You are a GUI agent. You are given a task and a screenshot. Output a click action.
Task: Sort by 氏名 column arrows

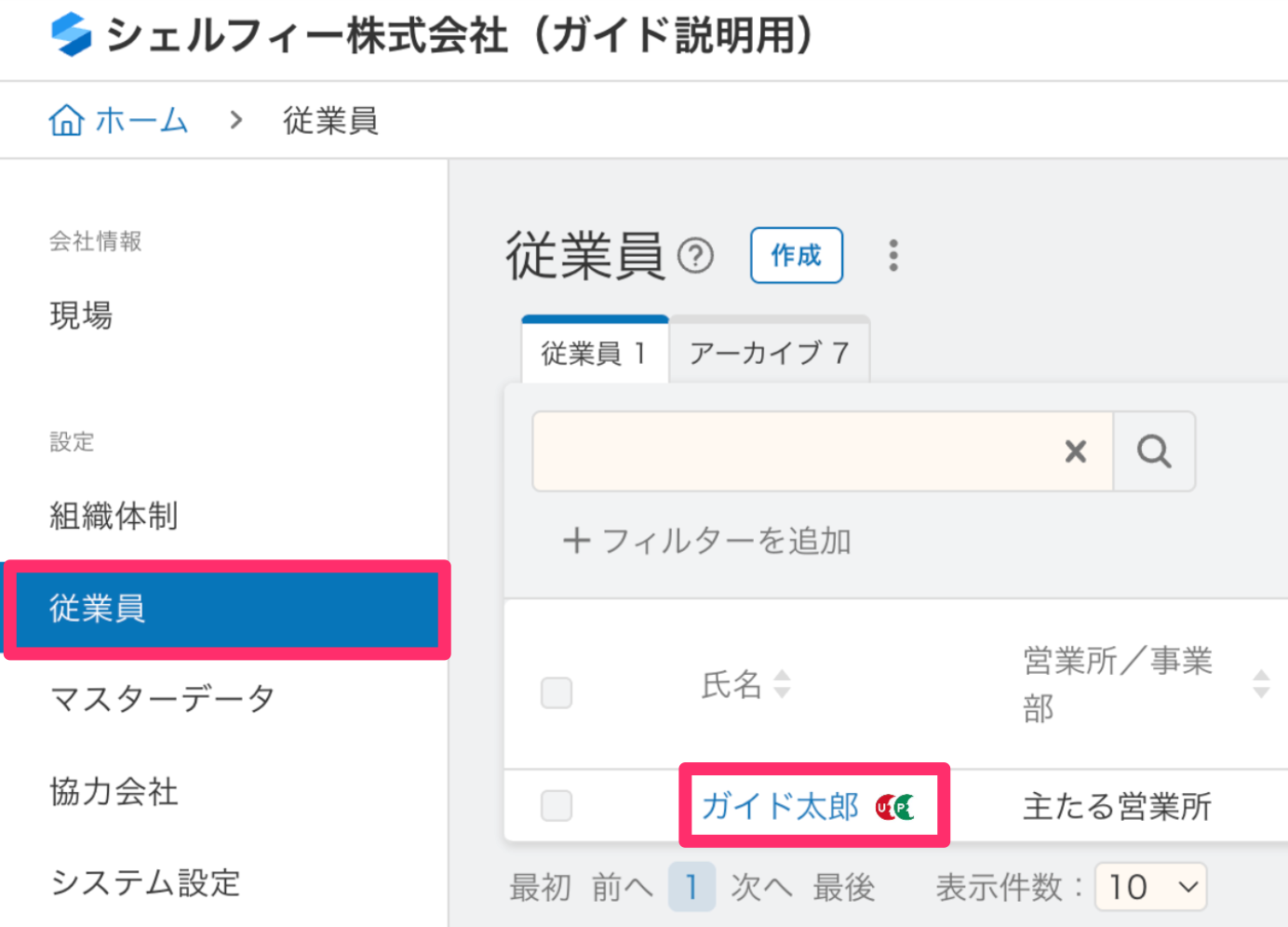pyautogui.click(x=783, y=684)
